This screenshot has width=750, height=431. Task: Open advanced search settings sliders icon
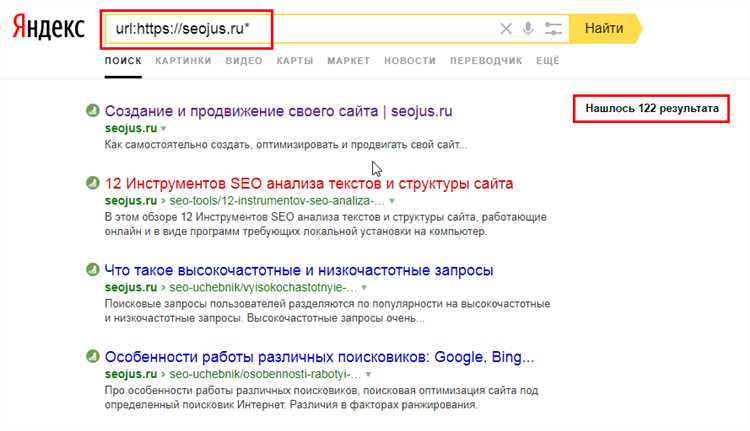(x=553, y=29)
